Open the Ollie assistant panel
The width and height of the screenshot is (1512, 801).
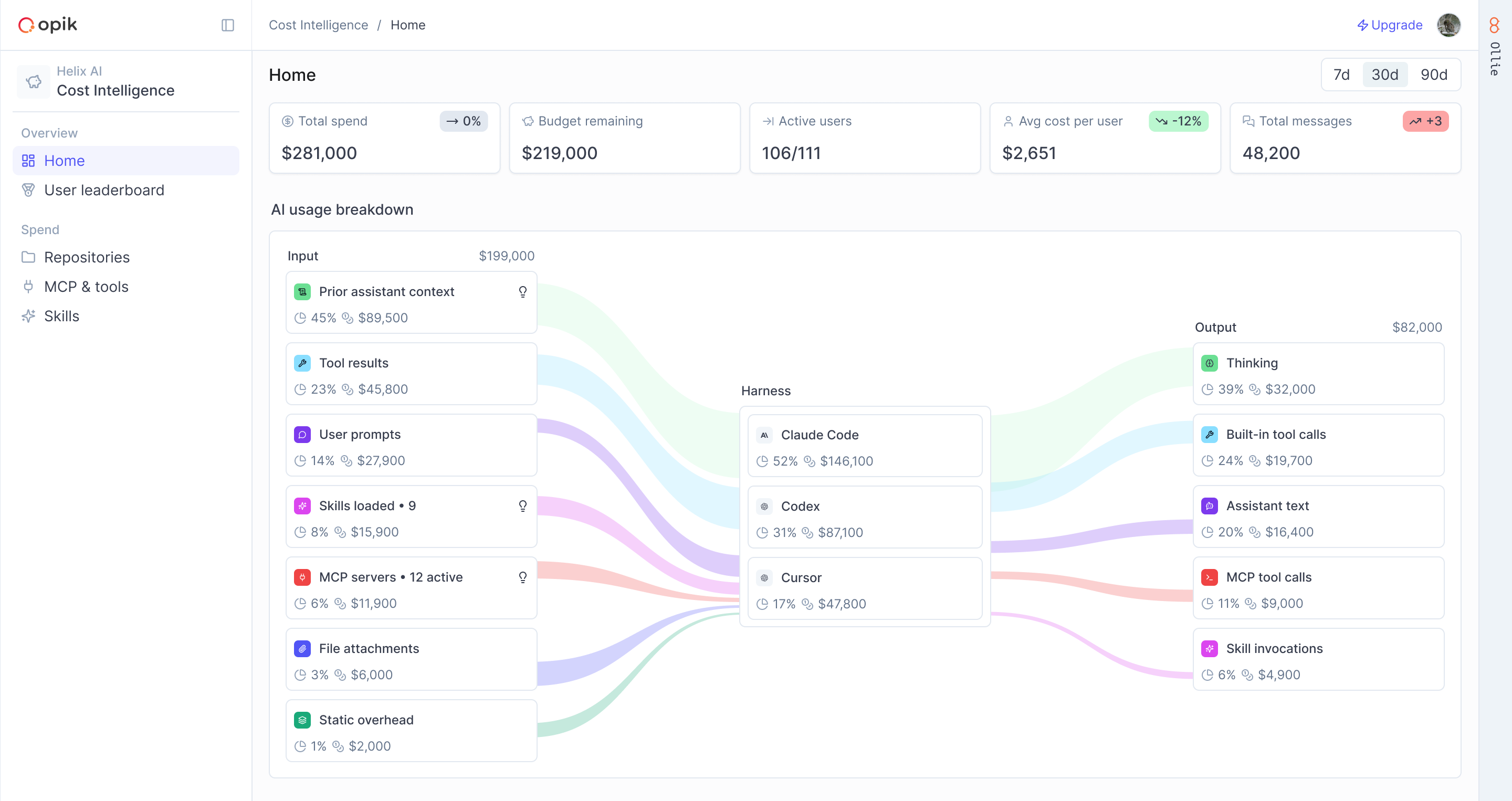pos(1495,47)
